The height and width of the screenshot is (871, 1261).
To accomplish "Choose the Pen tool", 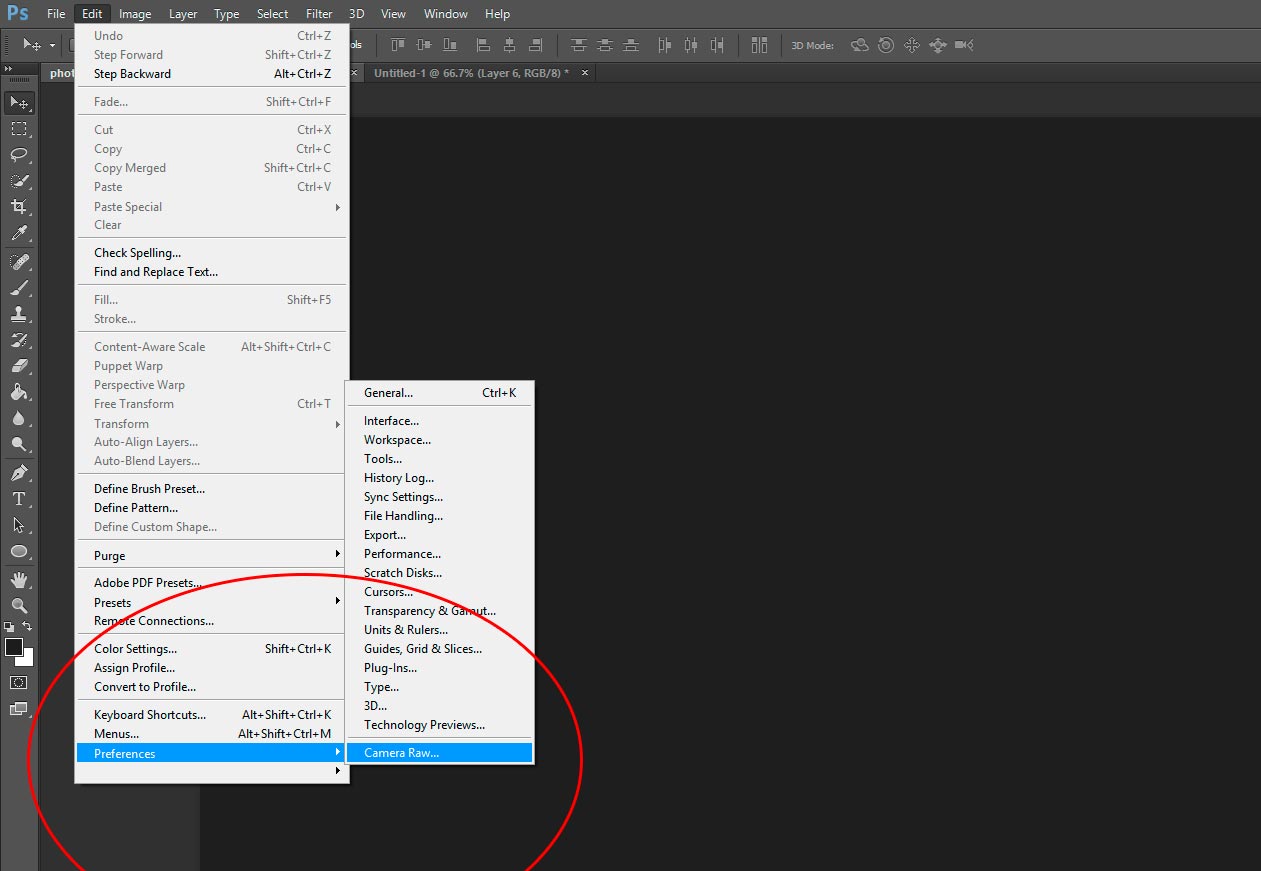I will point(19,473).
